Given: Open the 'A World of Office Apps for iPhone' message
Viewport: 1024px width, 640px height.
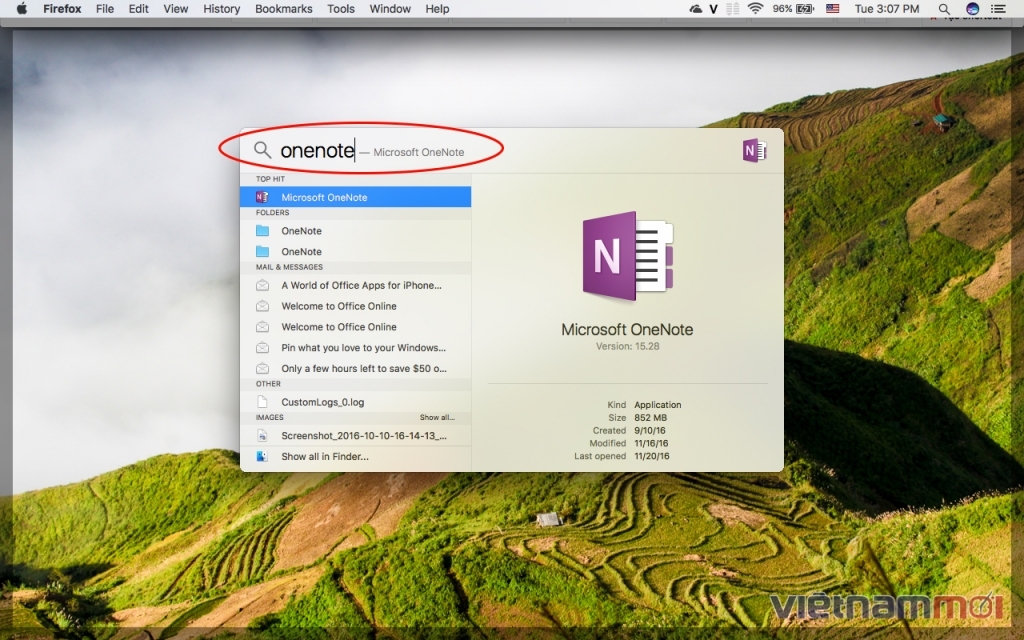Looking at the screenshot, I should (x=355, y=285).
